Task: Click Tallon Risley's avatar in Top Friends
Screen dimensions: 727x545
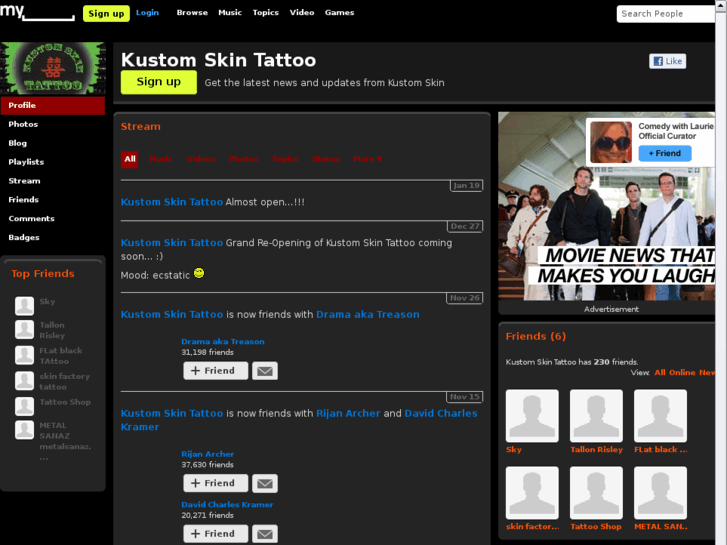Action: pyautogui.click(x=24, y=329)
